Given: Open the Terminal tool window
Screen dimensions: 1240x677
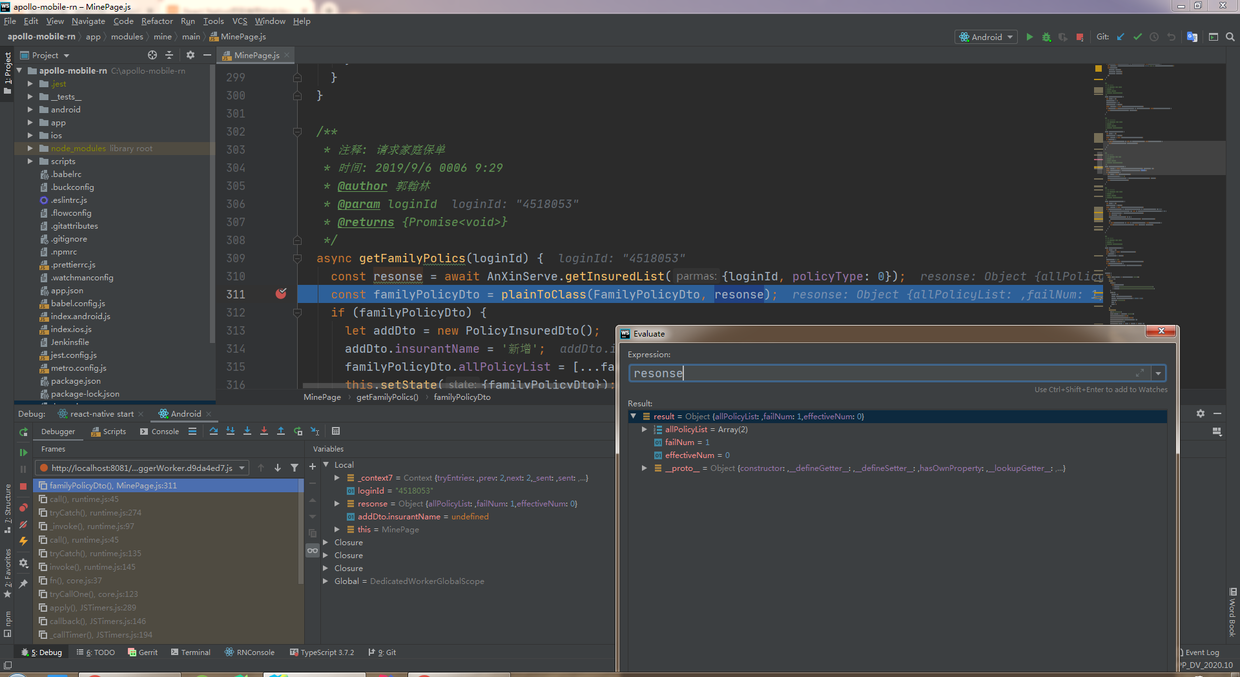Looking at the screenshot, I should click(190, 652).
